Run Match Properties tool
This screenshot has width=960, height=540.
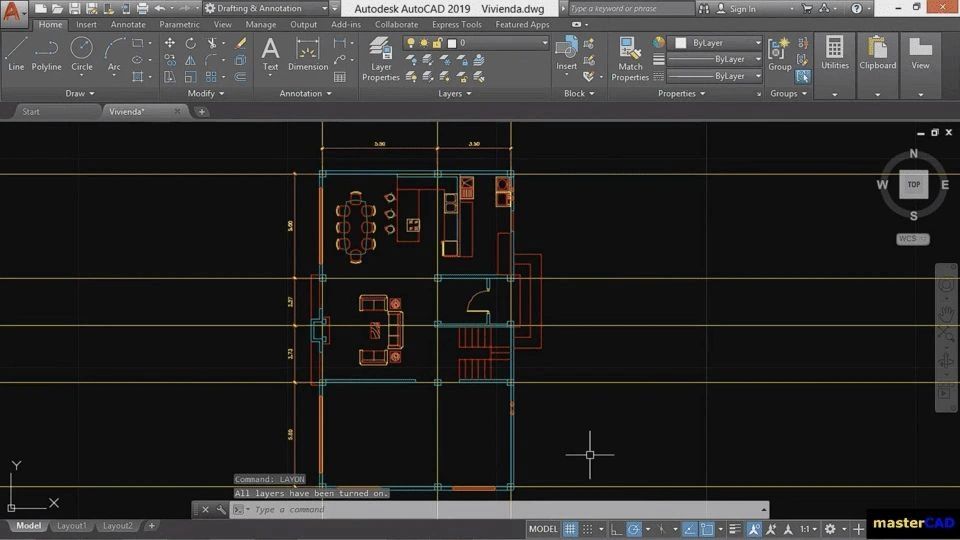(x=629, y=59)
